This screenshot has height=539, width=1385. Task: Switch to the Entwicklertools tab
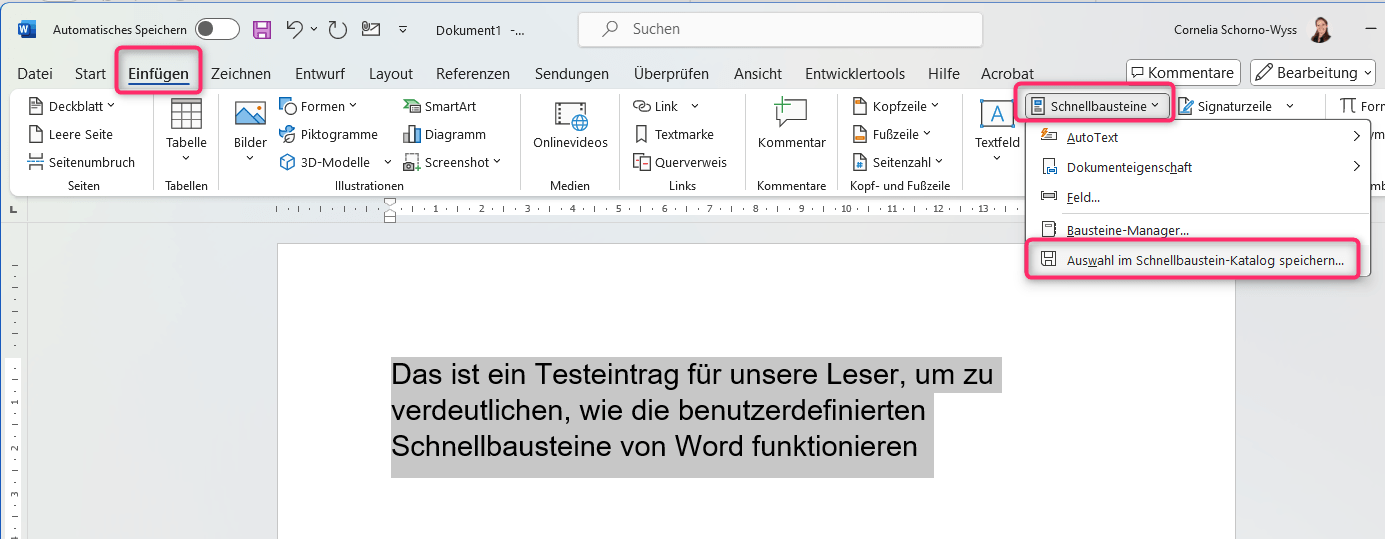click(855, 73)
